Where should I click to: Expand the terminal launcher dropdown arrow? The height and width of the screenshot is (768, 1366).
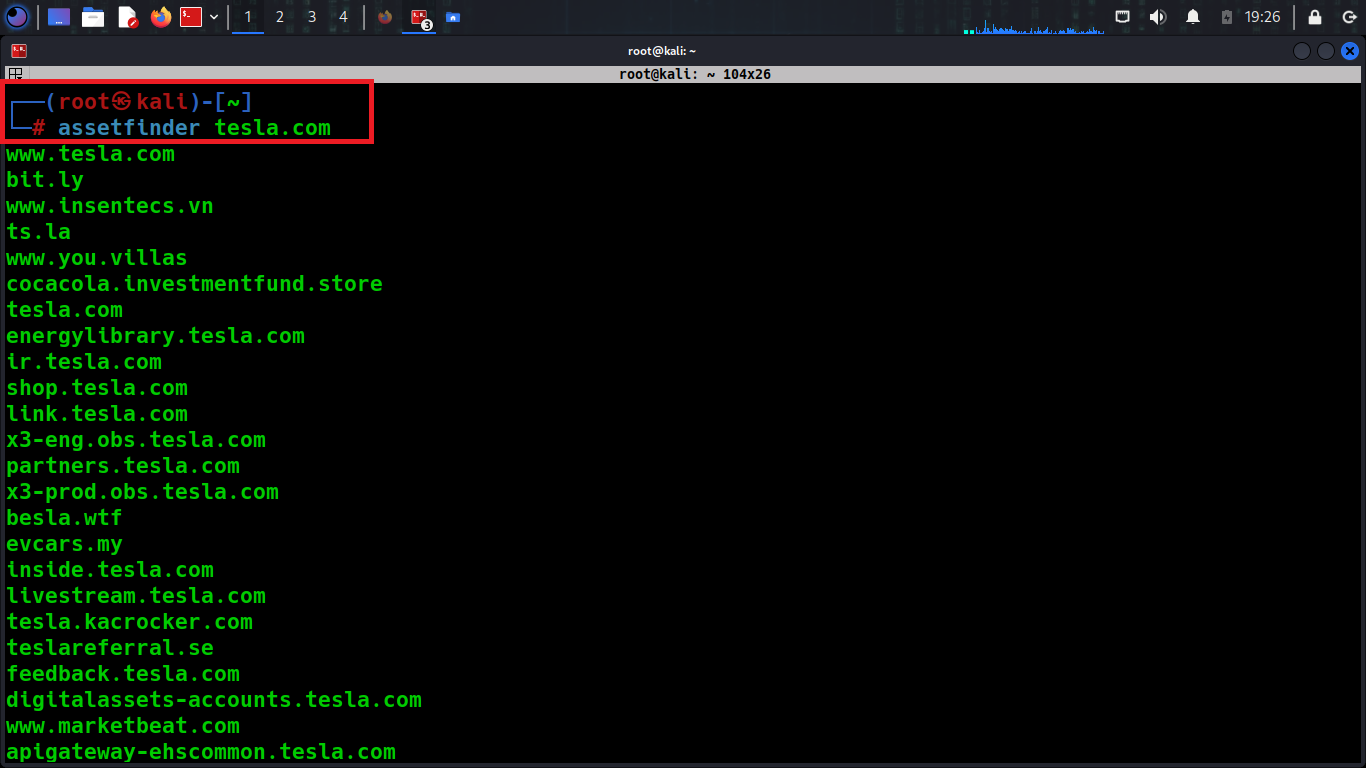pyautogui.click(x=214, y=17)
